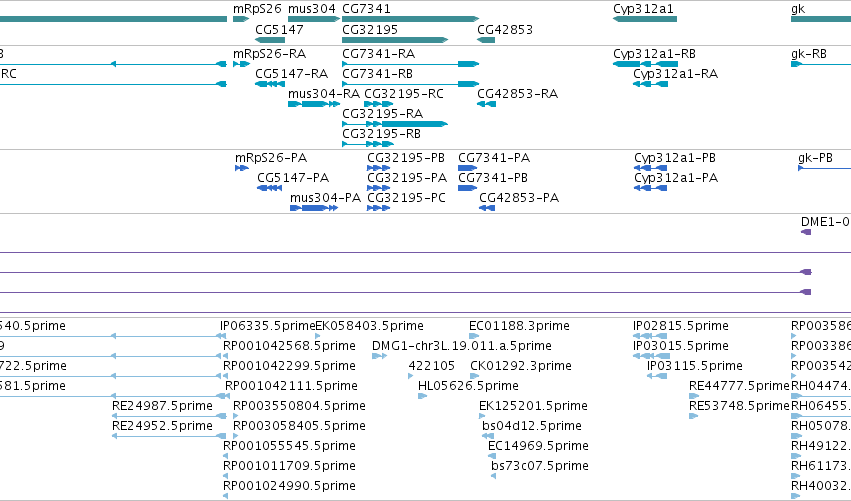Image resolution: width=851 pixels, height=501 pixels.
Task: Select transcript CG7341-RB label
Action: (x=377, y=74)
